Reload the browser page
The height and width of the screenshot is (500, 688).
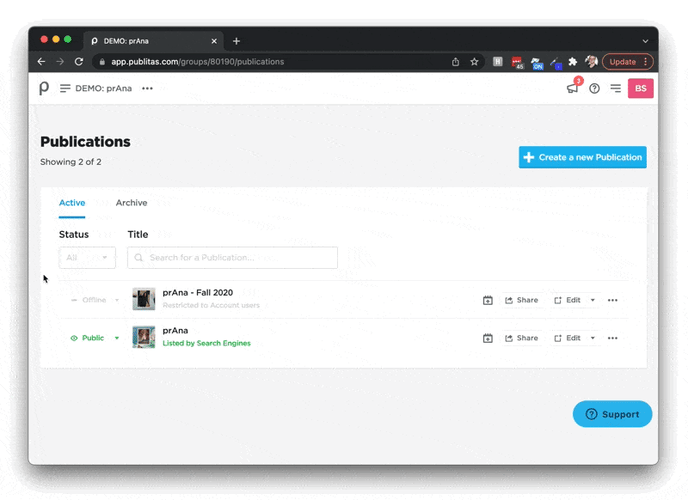(79, 61)
